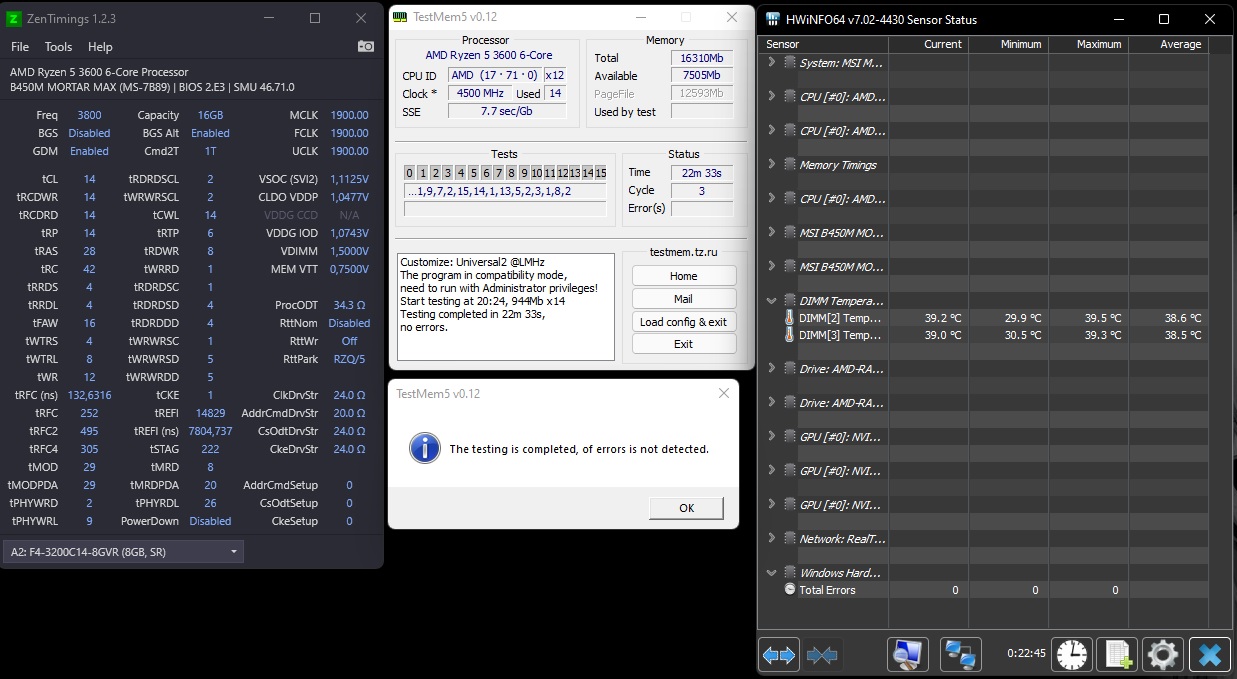Click the DIMM[2] average value 38.6 °C

pos(1182,318)
